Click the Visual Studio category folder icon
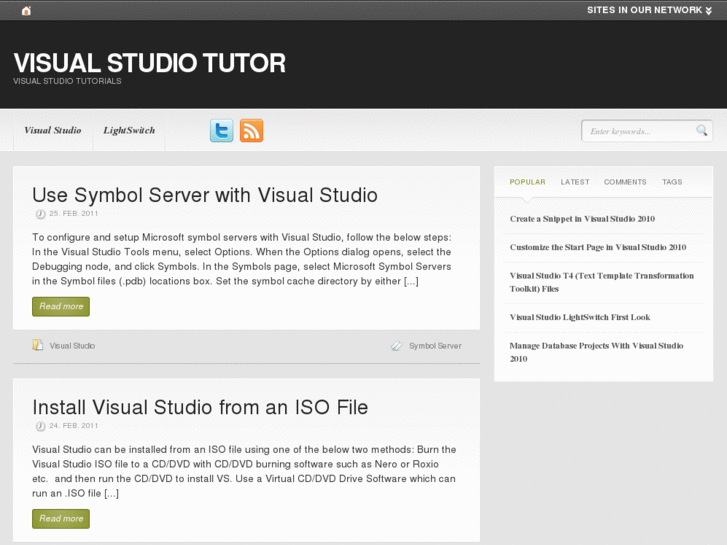This screenshot has width=727, height=545. point(38,345)
